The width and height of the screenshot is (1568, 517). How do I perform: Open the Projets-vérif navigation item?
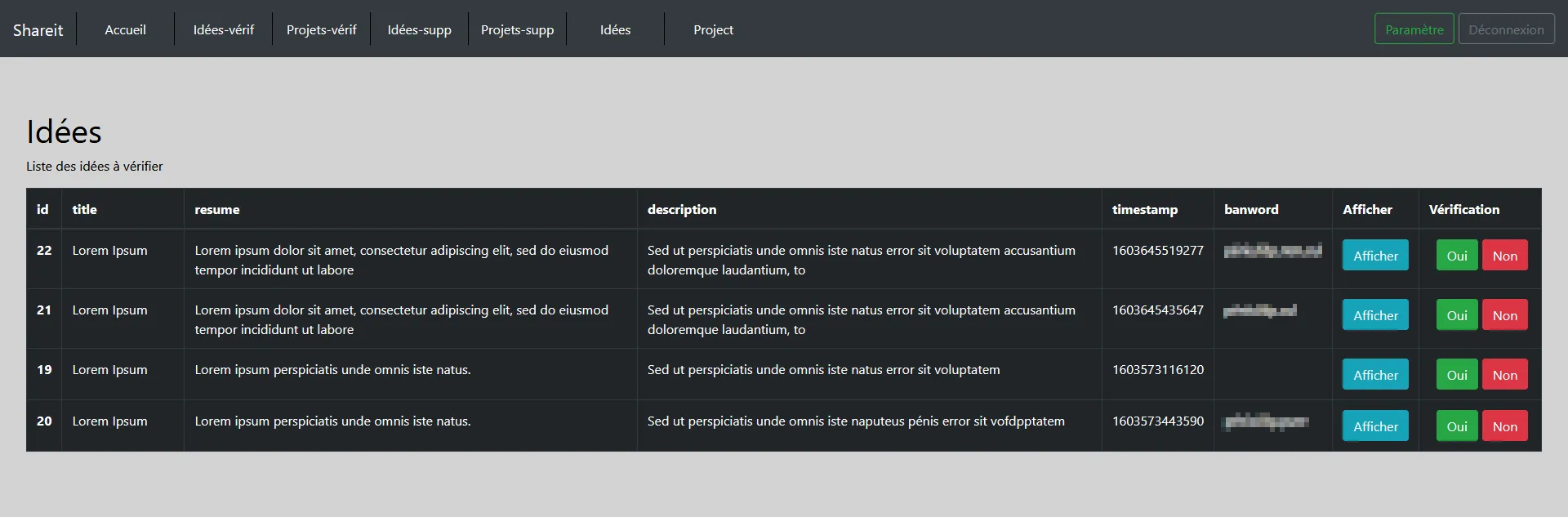pyautogui.click(x=321, y=30)
